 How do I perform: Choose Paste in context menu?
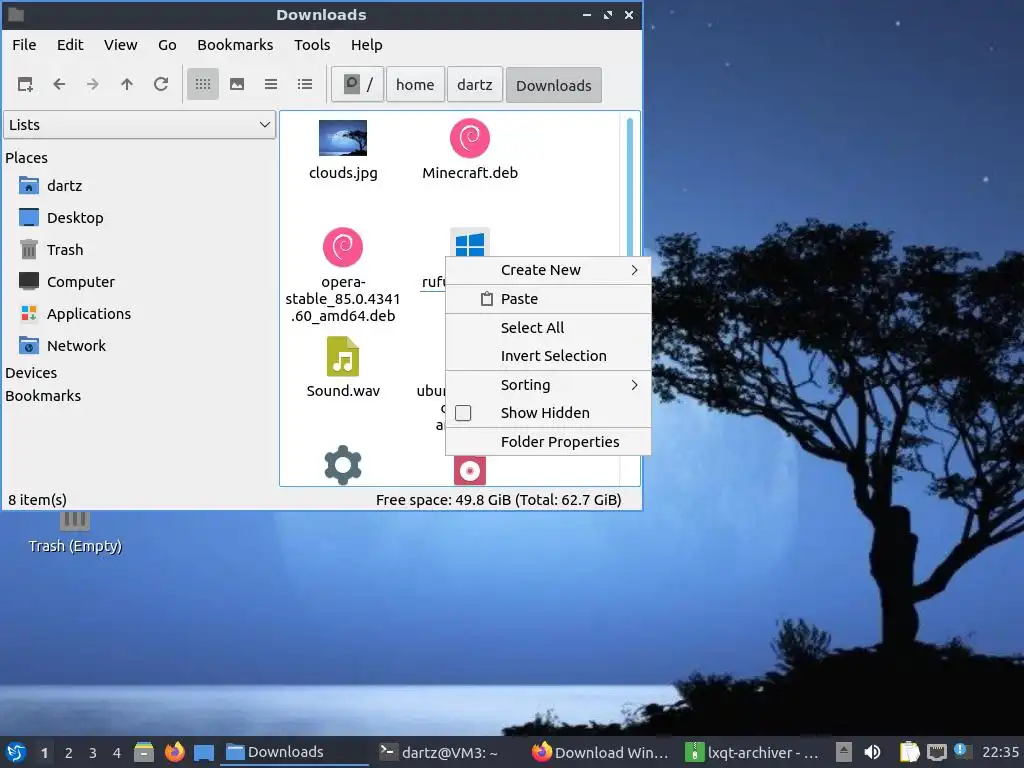pyautogui.click(x=548, y=299)
